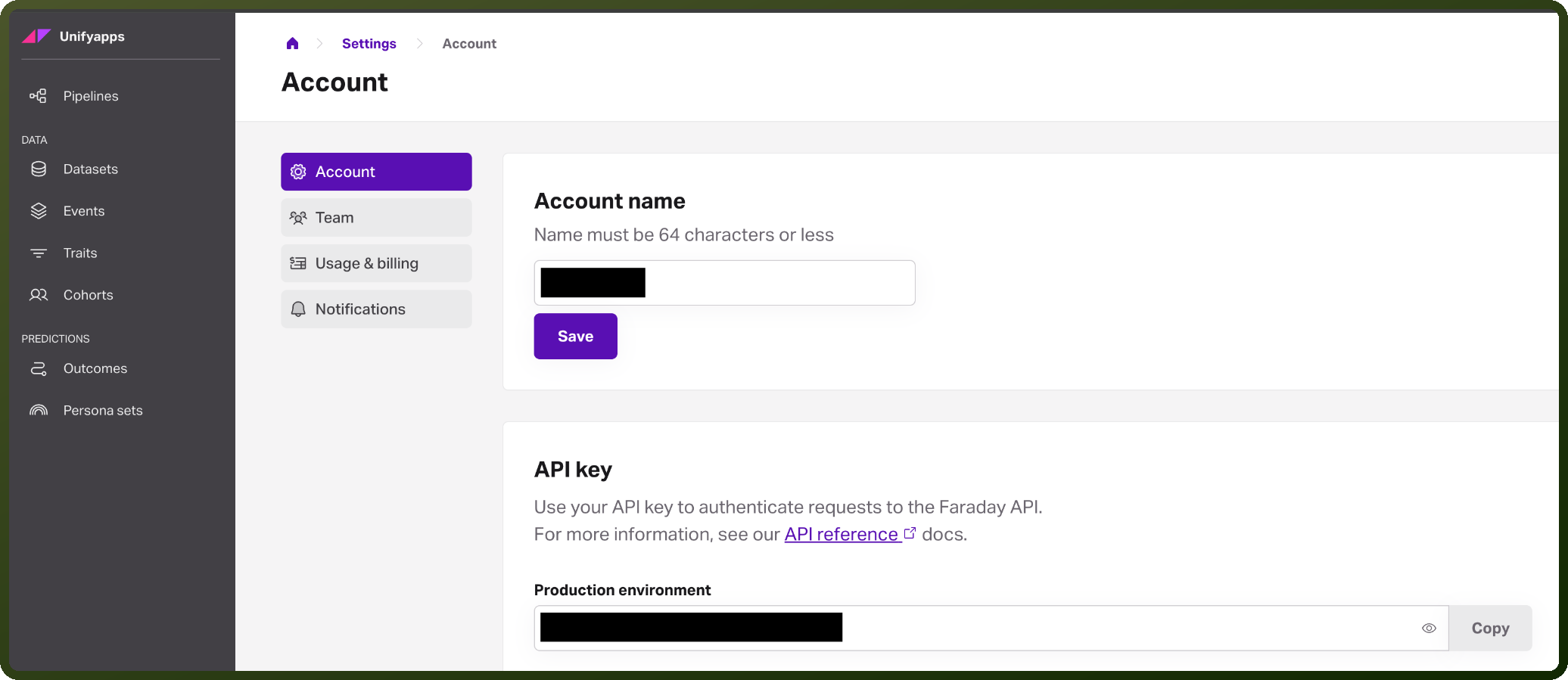Open the Usage & billing tab

click(x=376, y=263)
